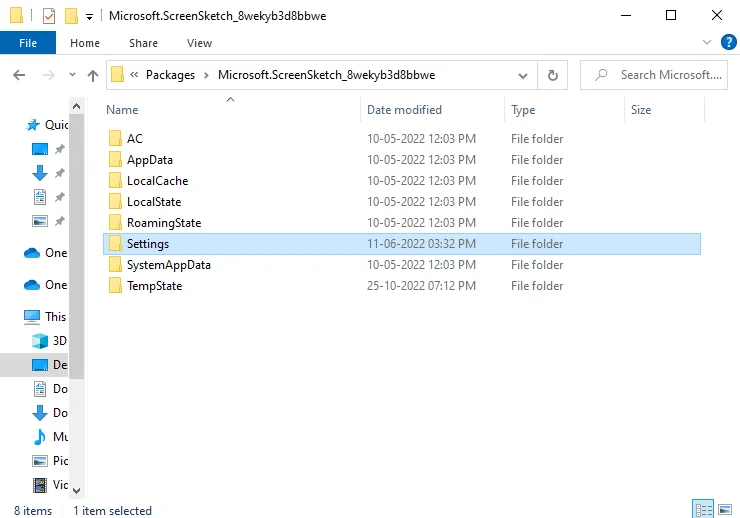Select the RoamingState folder
740x518 pixels.
pos(402,223)
